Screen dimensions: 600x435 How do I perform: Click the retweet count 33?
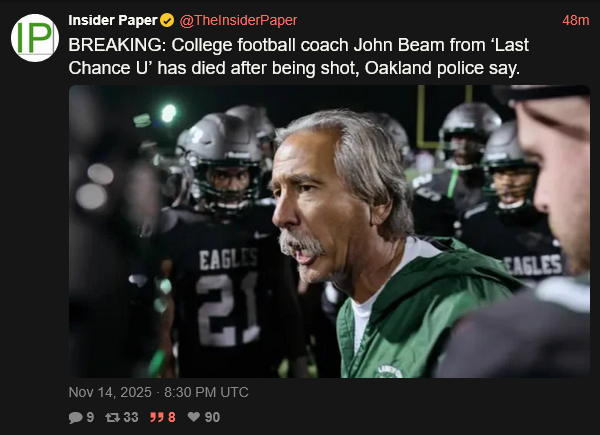131,418
